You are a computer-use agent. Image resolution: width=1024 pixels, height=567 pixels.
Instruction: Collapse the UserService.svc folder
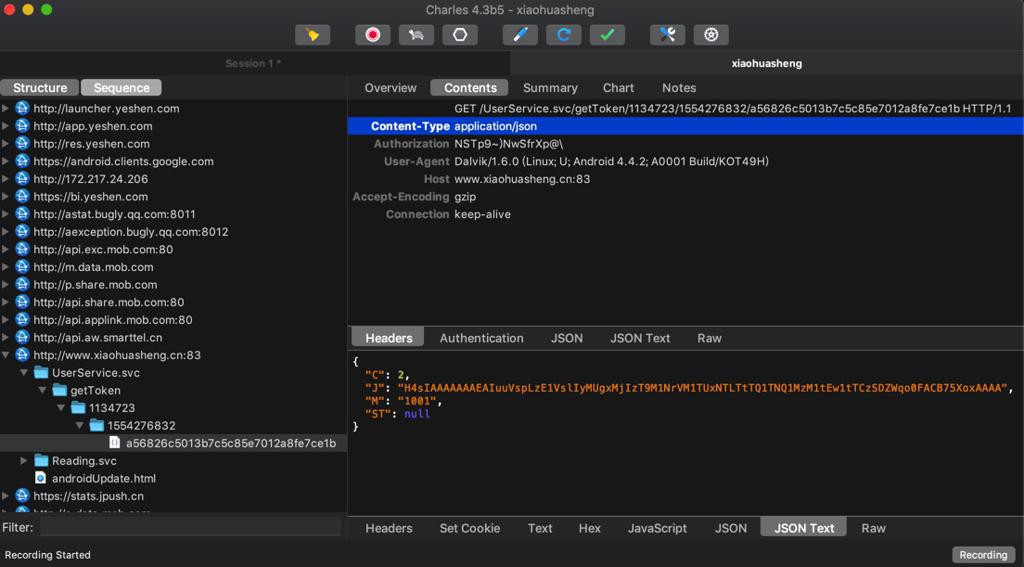click(24, 373)
